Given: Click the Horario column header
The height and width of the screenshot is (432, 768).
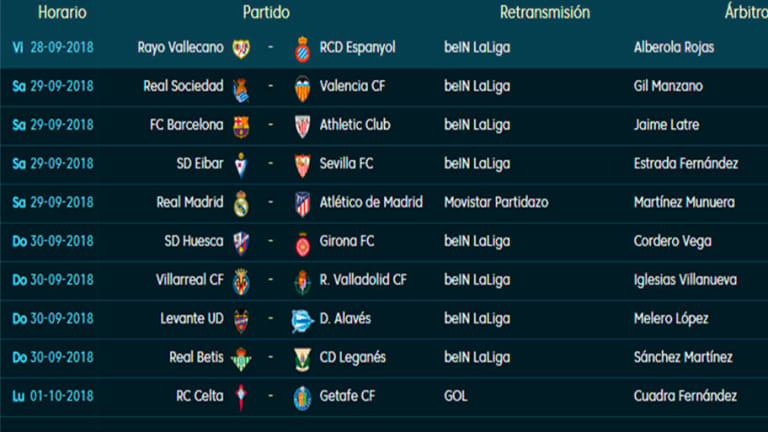Looking at the screenshot, I should (62, 13).
